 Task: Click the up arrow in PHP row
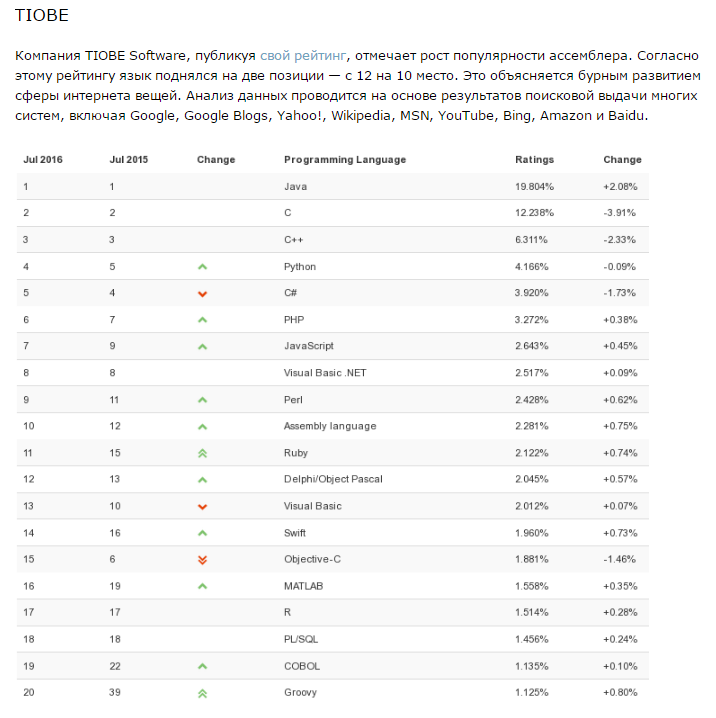tap(202, 320)
